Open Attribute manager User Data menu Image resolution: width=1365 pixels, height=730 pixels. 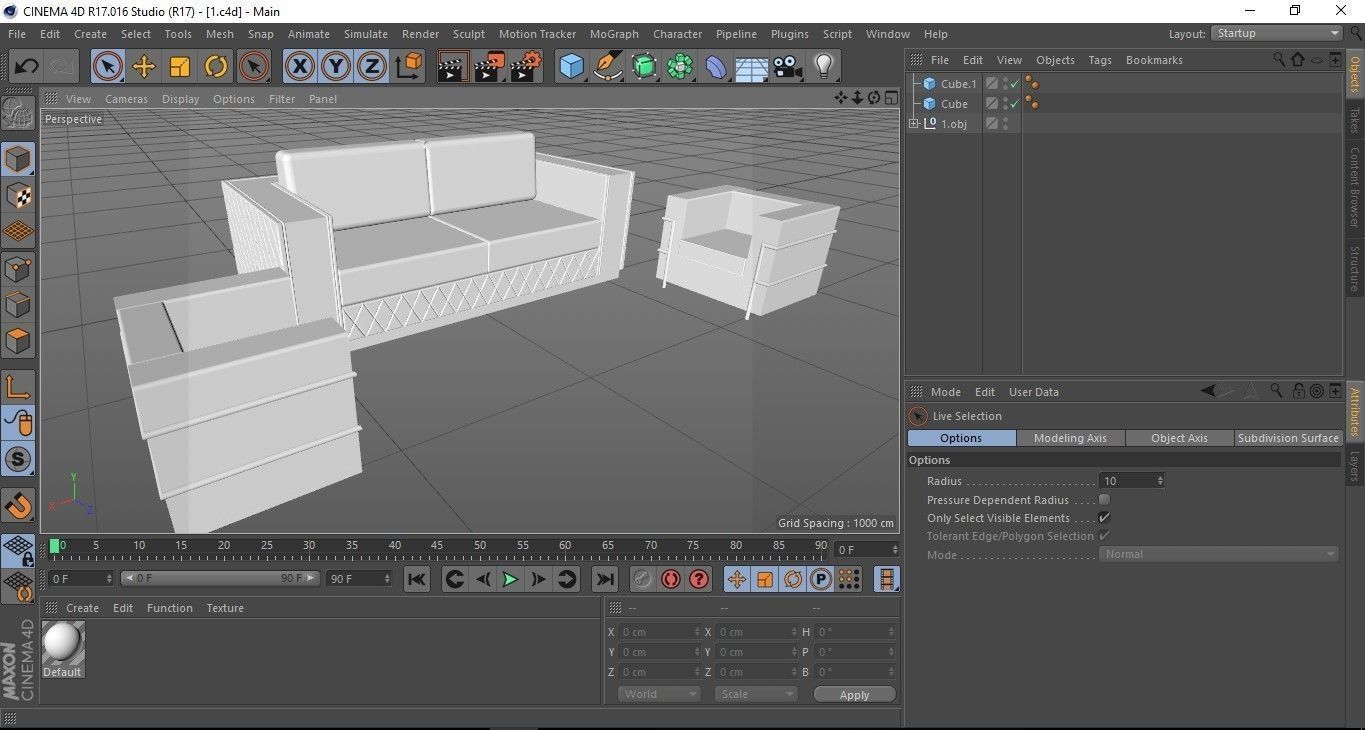1033,392
